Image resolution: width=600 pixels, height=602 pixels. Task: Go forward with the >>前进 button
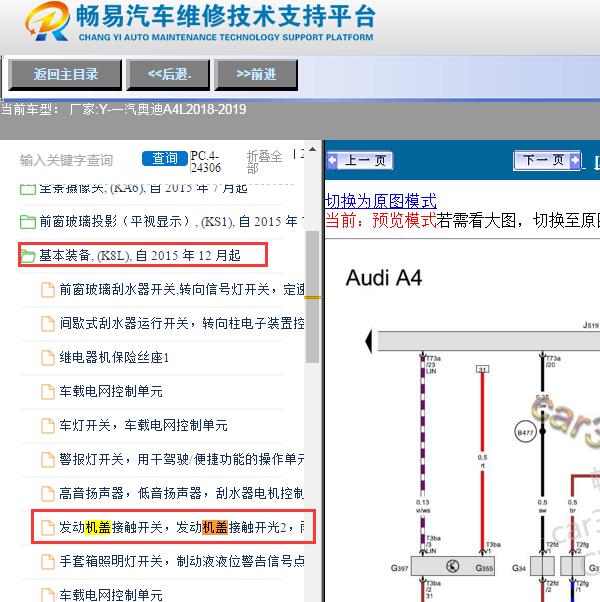tap(256, 74)
